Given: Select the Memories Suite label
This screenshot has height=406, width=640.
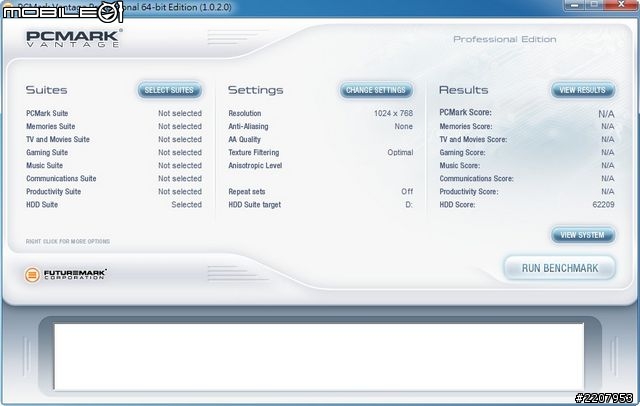Looking at the screenshot, I should click(51, 126).
